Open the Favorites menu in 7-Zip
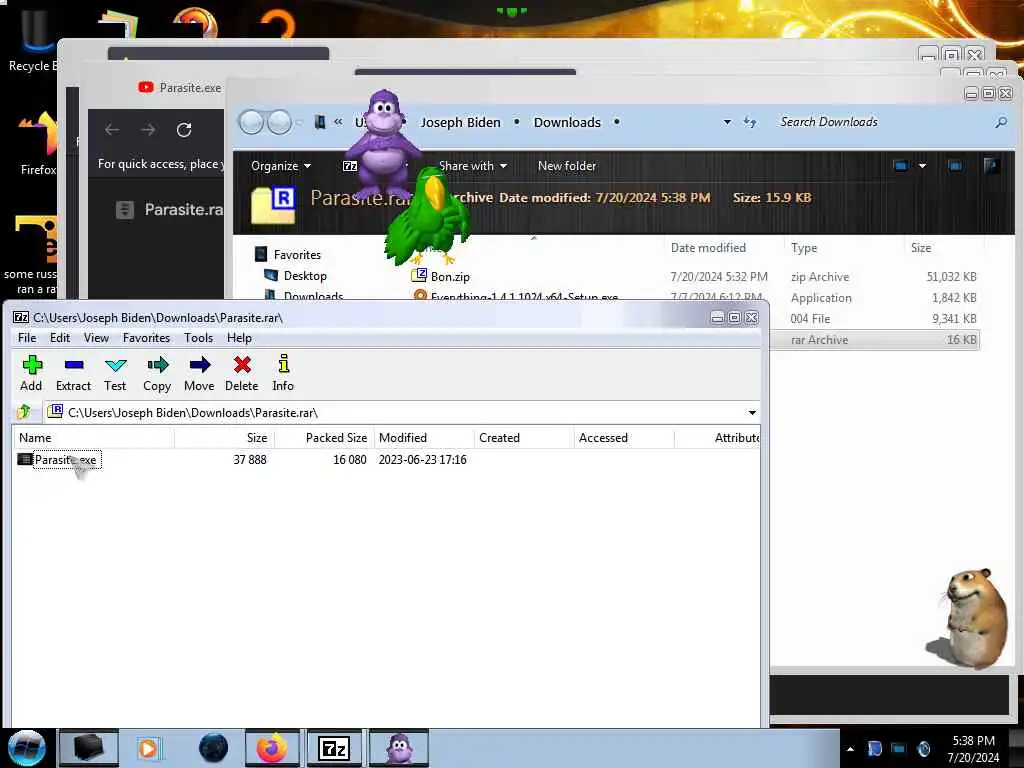The image size is (1024, 768). click(x=146, y=338)
